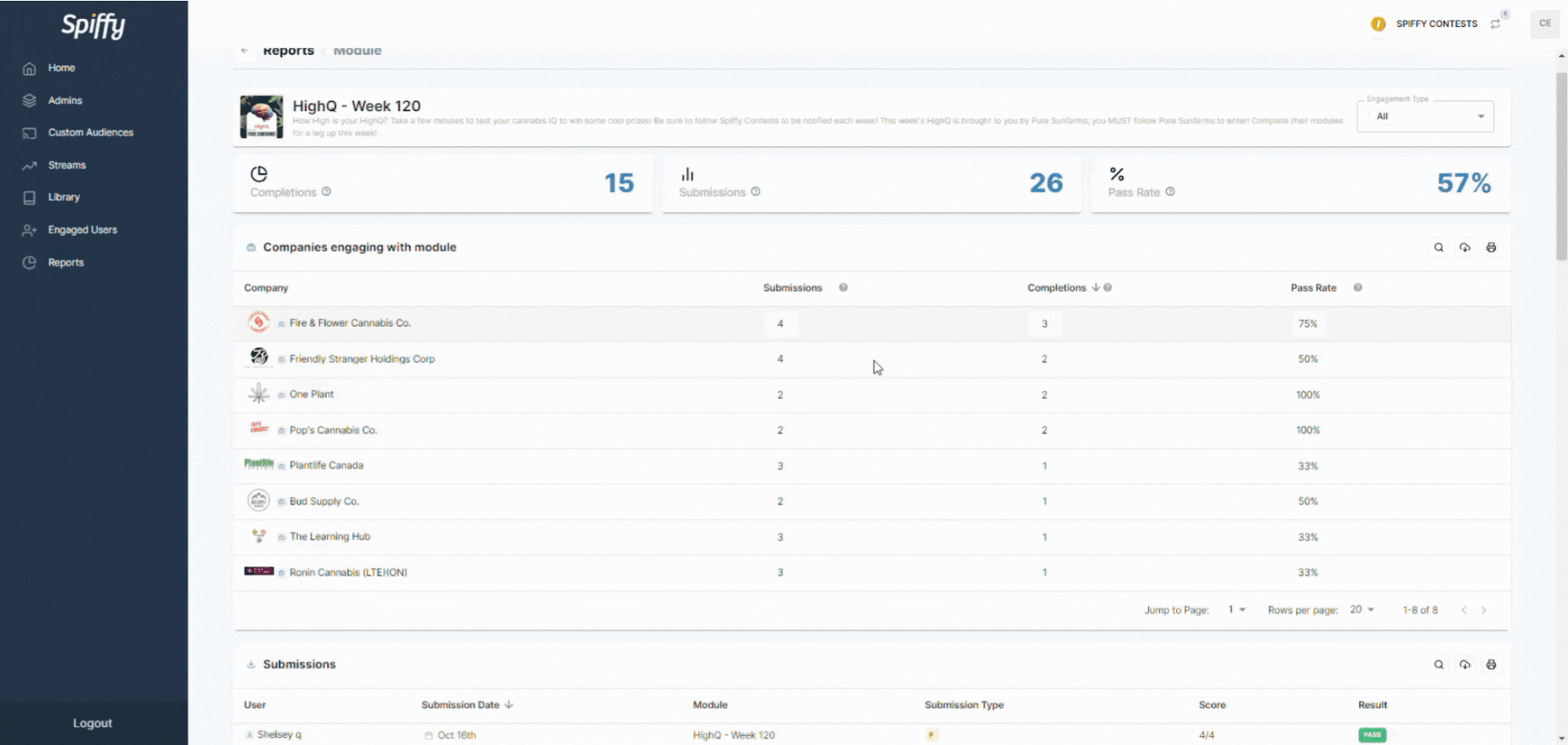Click search icon in Submissions section
The height and width of the screenshot is (745, 1568).
point(1438,665)
